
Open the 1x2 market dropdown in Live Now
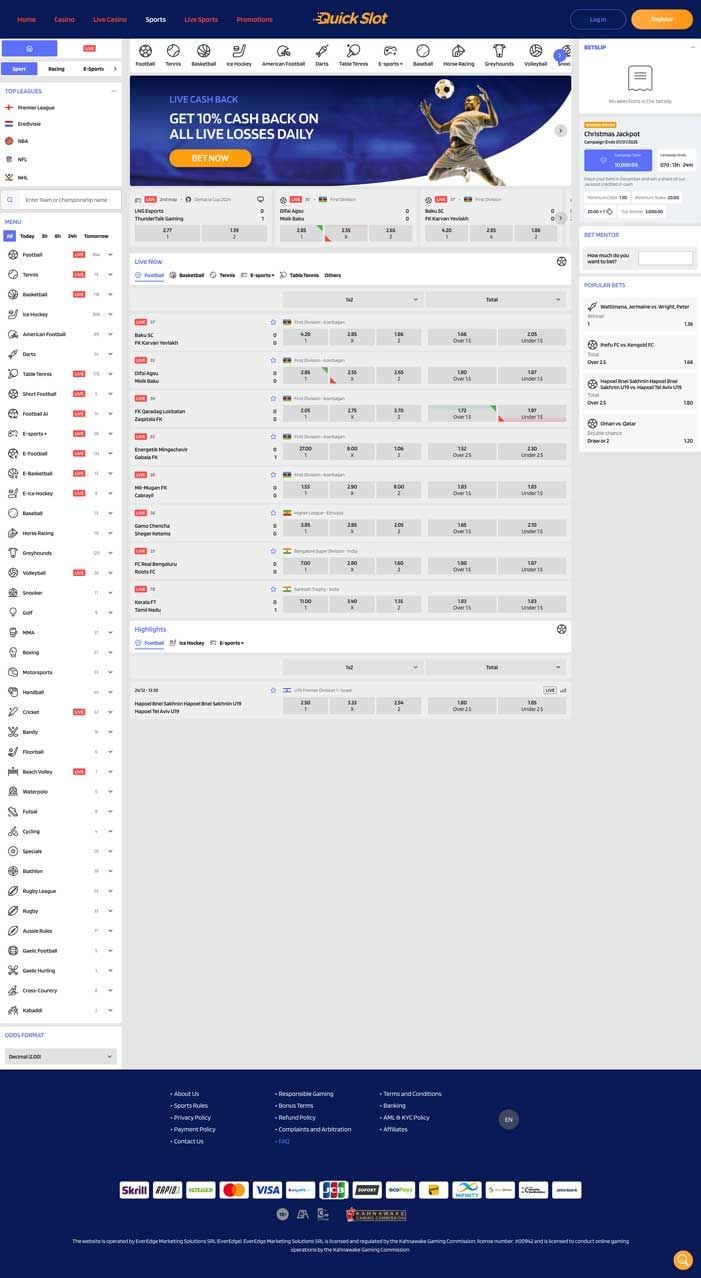tap(352, 299)
